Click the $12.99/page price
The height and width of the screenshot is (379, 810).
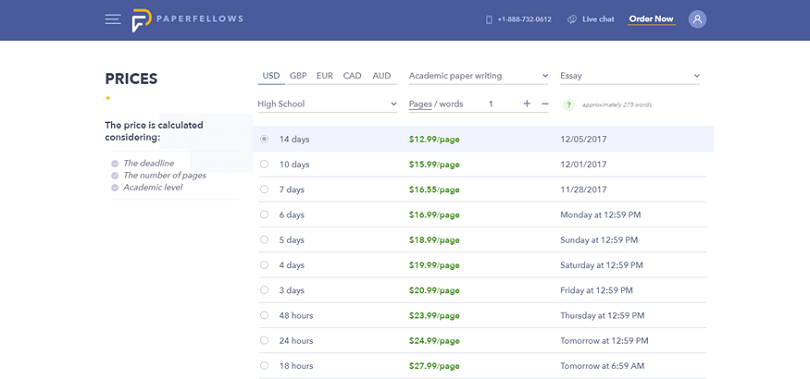(x=434, y=139)
